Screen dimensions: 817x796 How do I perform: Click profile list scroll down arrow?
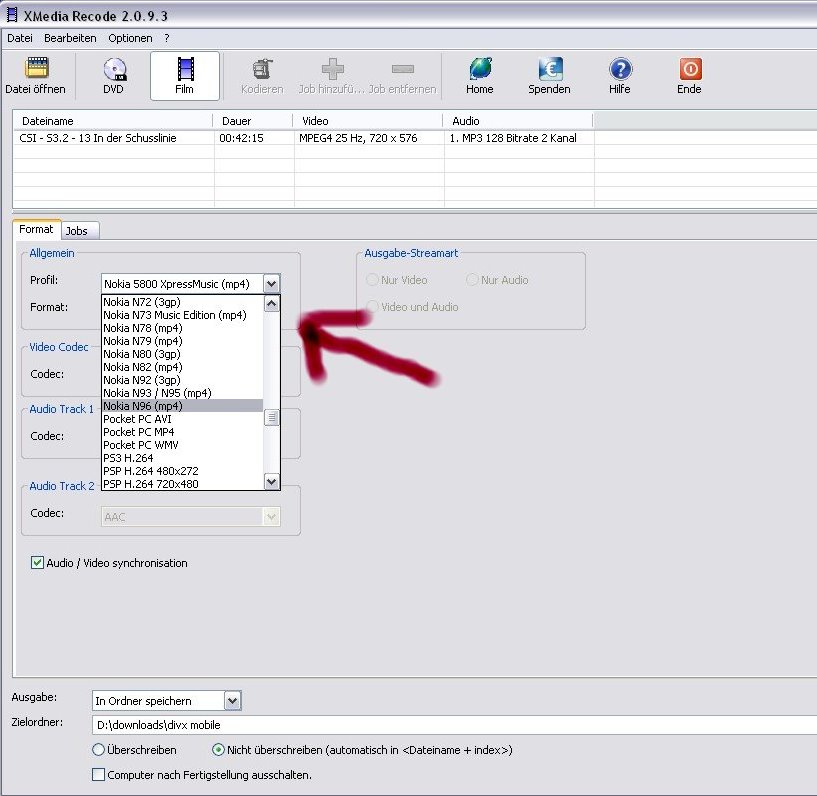tap(271, 481)
